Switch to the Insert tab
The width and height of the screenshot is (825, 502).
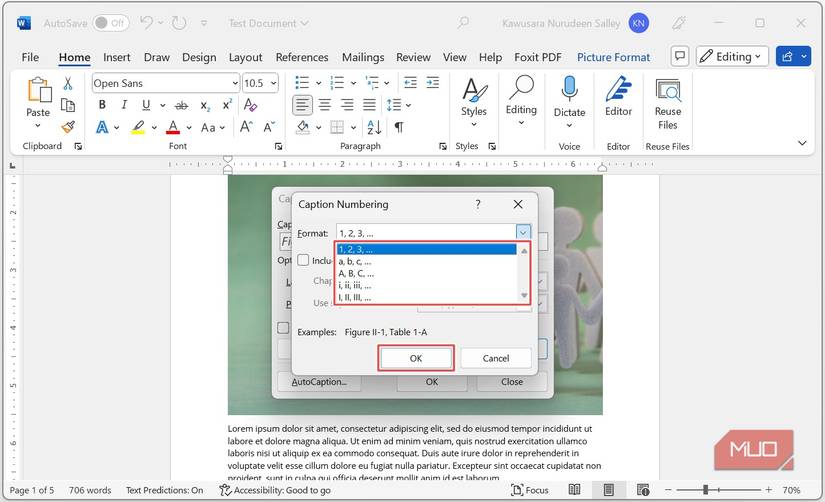(116, 57)
